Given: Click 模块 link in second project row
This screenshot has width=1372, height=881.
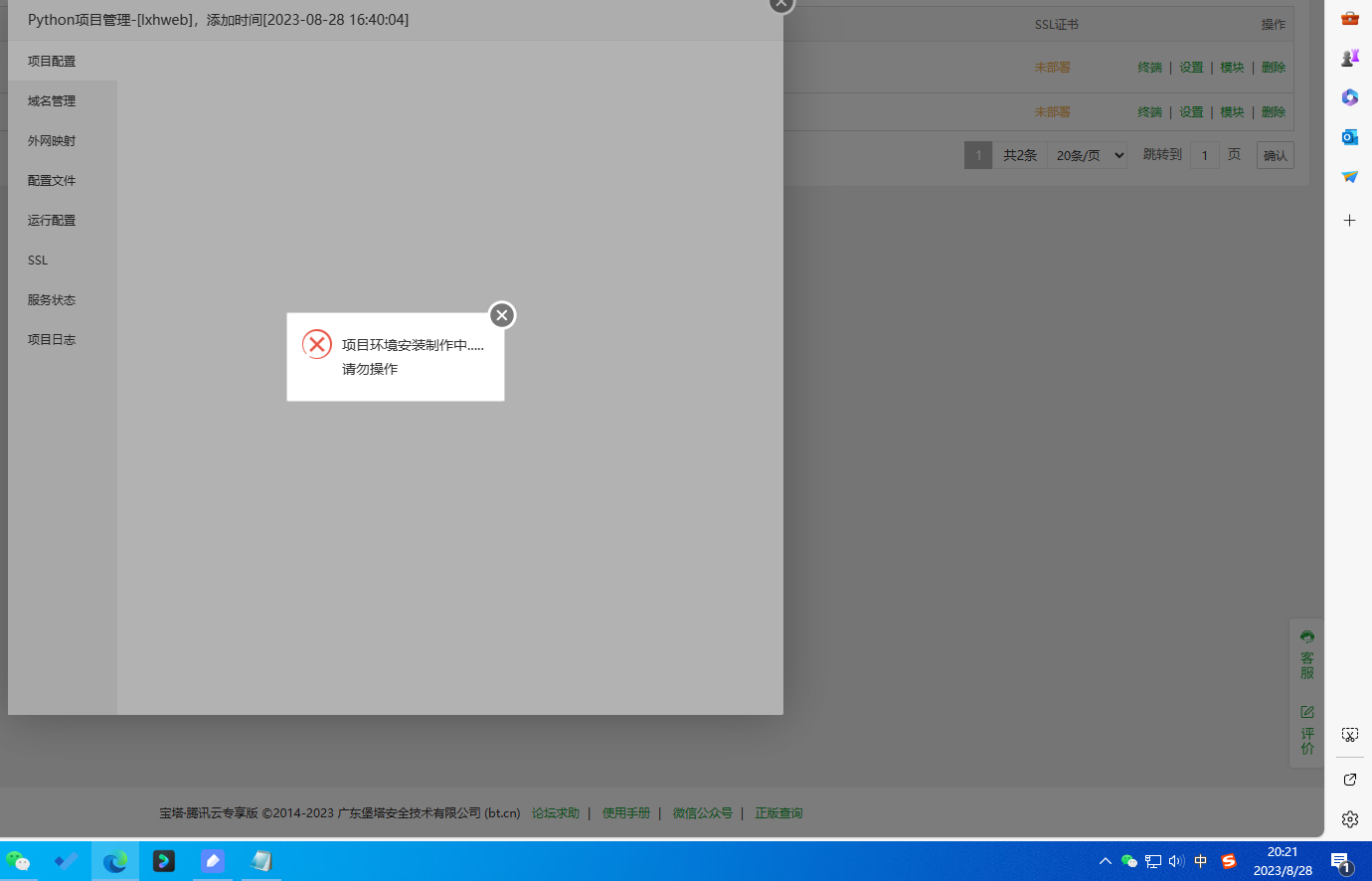Looking at the screenshot, I should point(1233,112).
